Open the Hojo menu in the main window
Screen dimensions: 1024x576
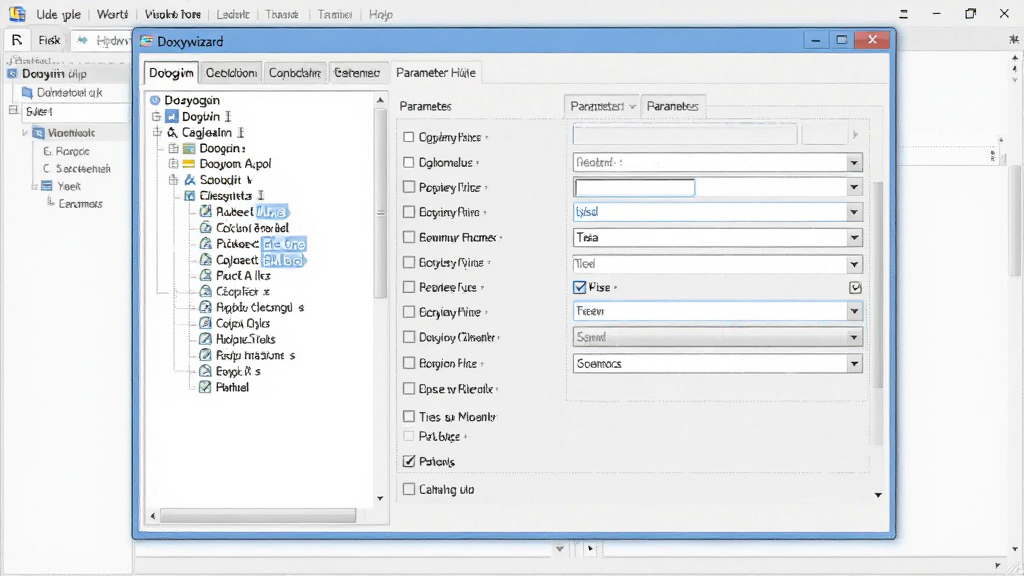pyautogui.click(x=381, y=14)
